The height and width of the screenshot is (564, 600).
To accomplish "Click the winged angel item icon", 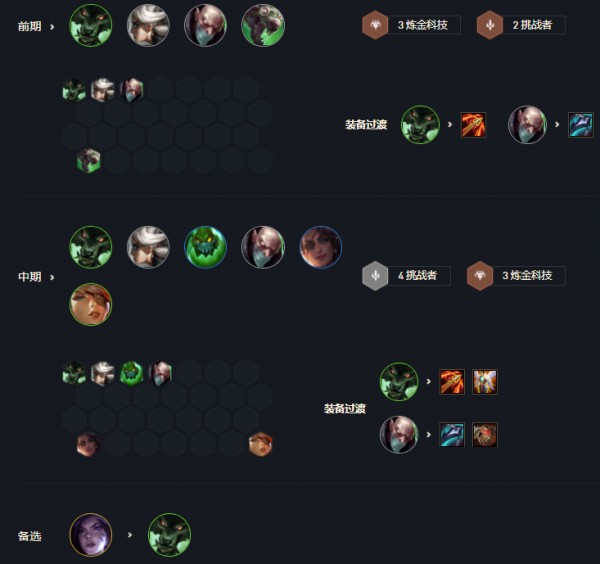I will 485,381.
